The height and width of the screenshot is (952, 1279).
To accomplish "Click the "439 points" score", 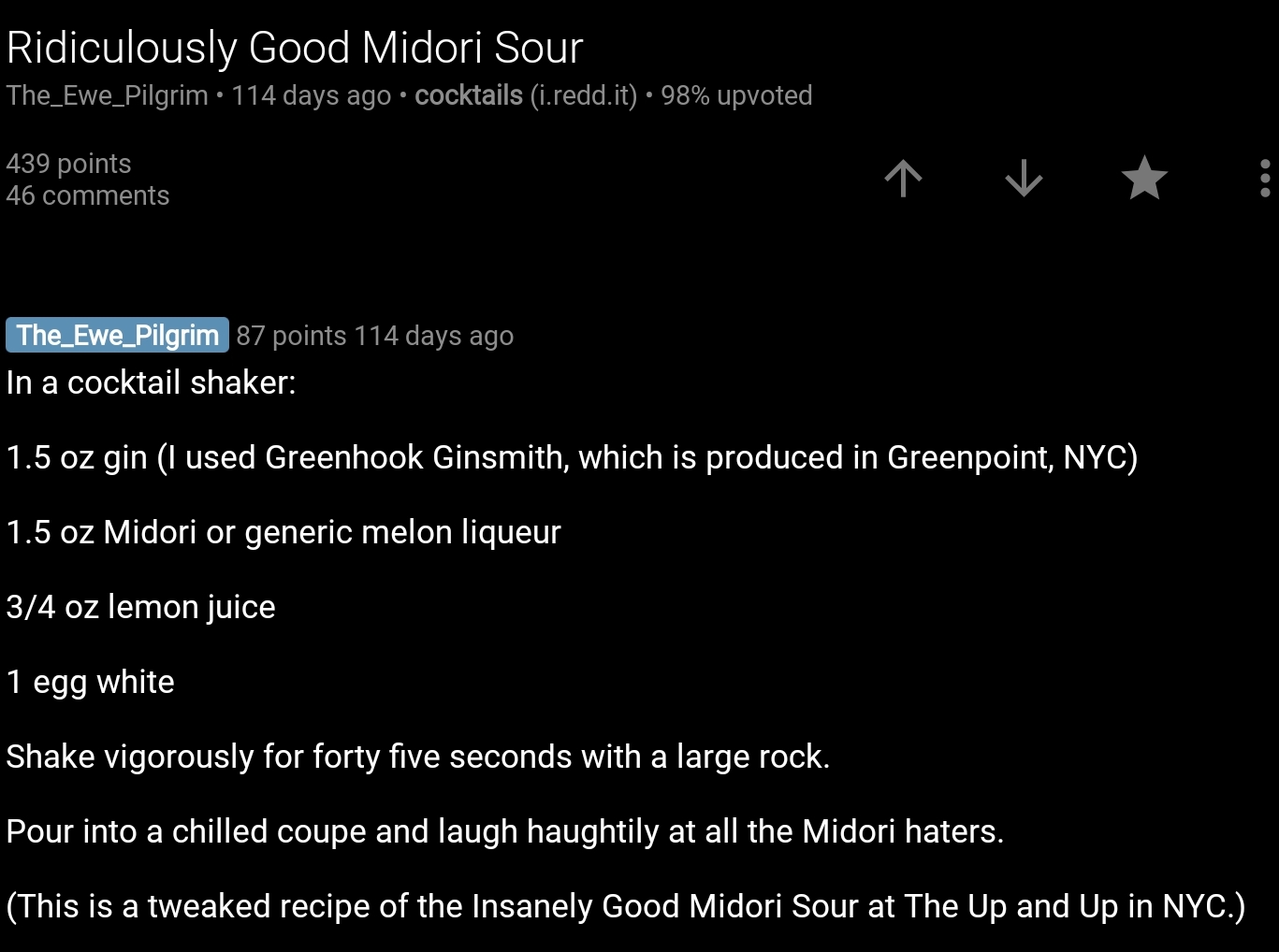I will (x=68, y=164).
